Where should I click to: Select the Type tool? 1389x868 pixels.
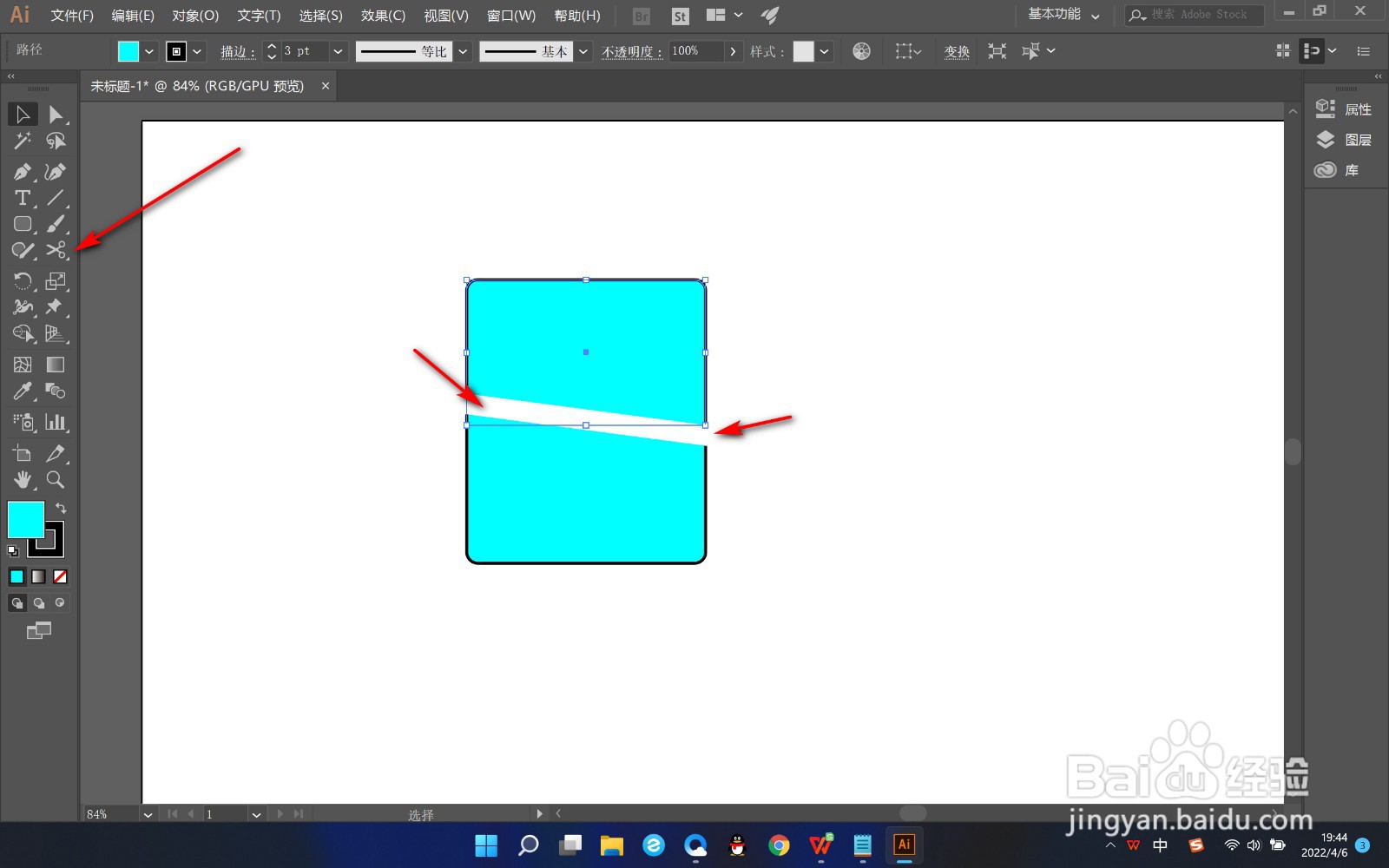(x=23, y=198)
